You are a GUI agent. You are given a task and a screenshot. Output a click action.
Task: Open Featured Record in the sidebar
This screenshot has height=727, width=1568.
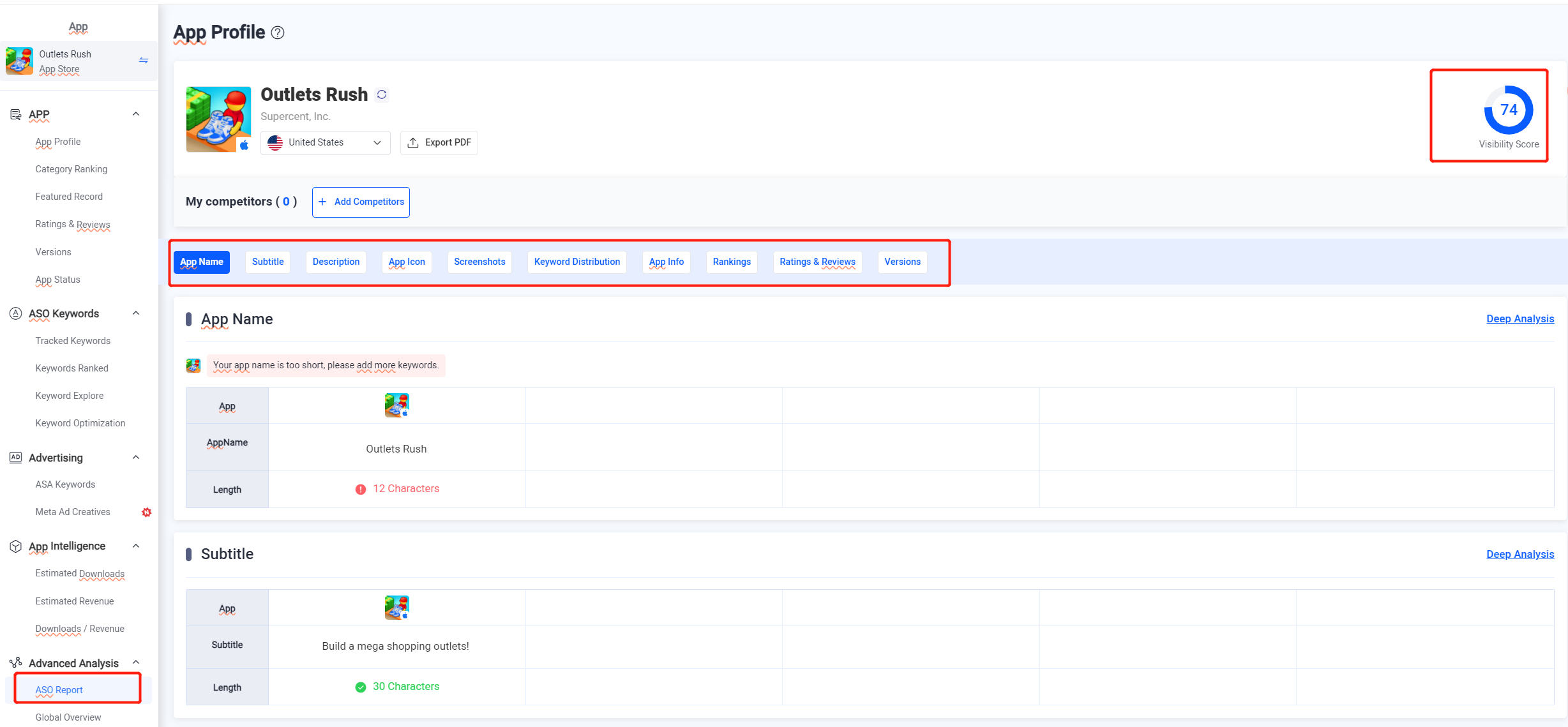pyautogui.click(x=69, y=197)
